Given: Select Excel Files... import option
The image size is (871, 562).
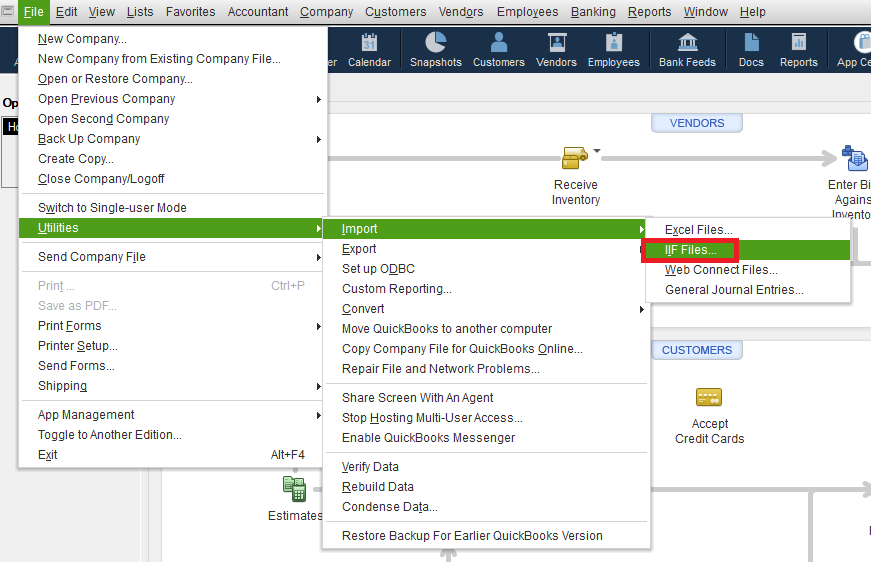Looking at the screenshot, I should pyautogui.click(x=748, y=230).
